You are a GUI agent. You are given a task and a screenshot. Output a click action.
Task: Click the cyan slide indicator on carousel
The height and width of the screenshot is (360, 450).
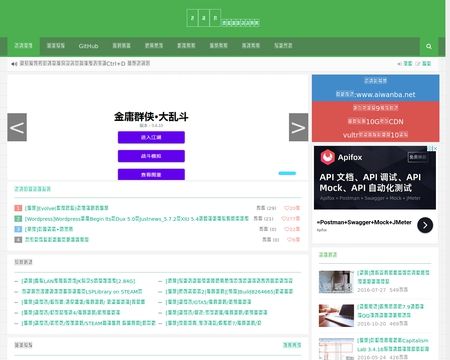click(287, 173)
